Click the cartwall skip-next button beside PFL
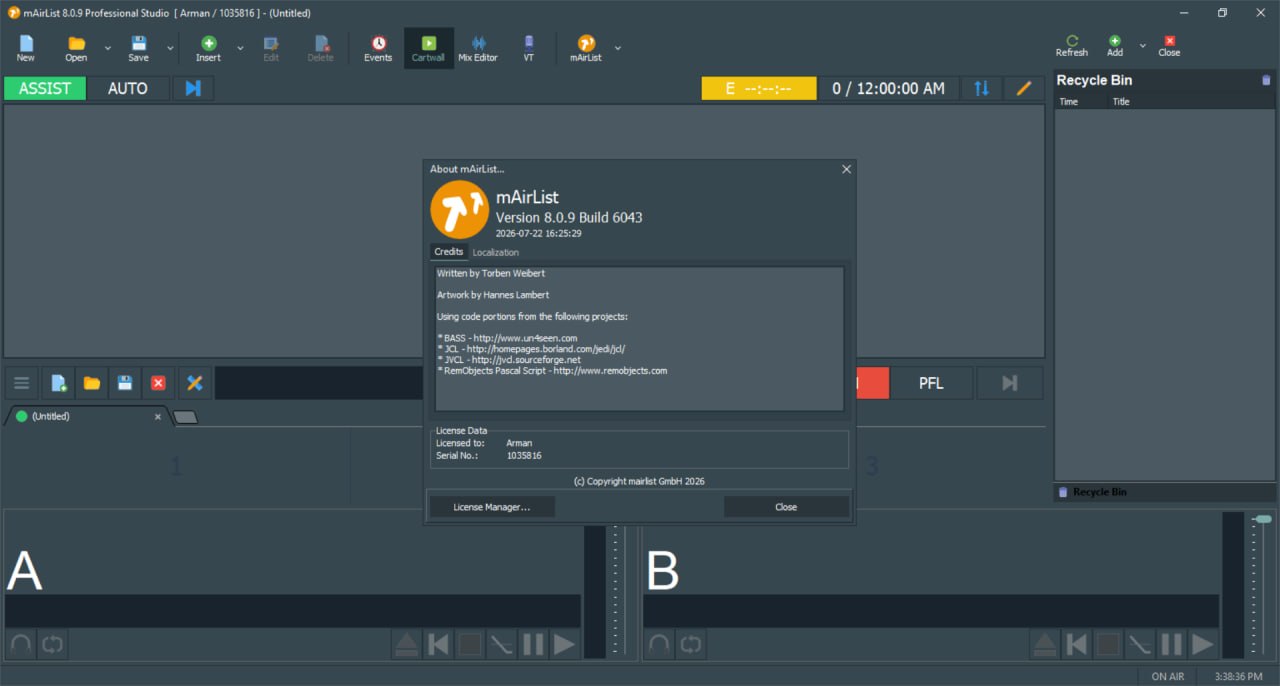This screenshot has height=686, width=1280. tap(1009, 383)
